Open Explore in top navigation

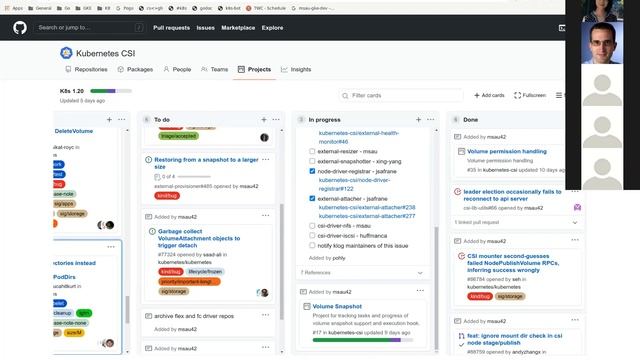point(272,28)
